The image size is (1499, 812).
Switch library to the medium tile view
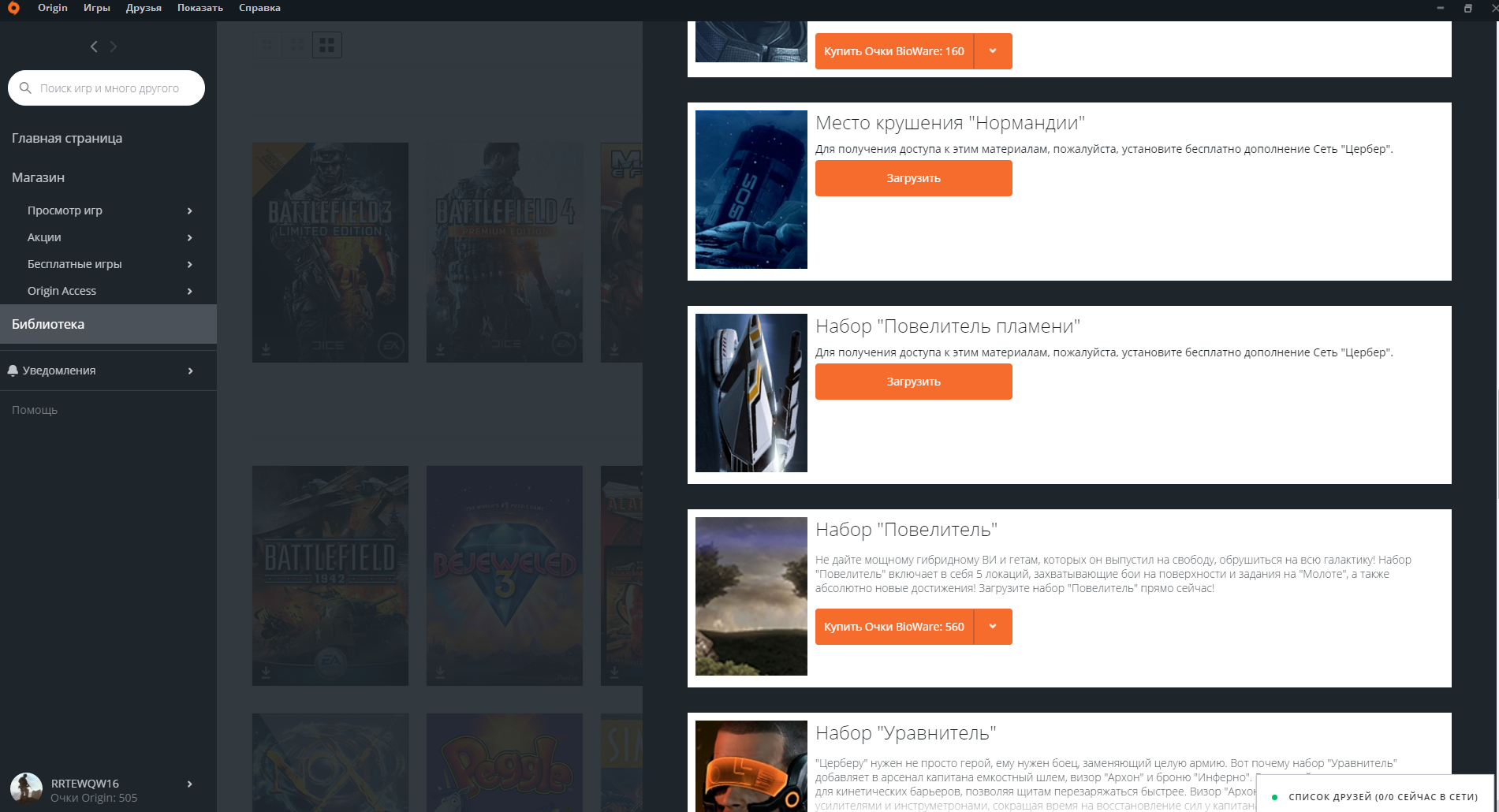296,45
